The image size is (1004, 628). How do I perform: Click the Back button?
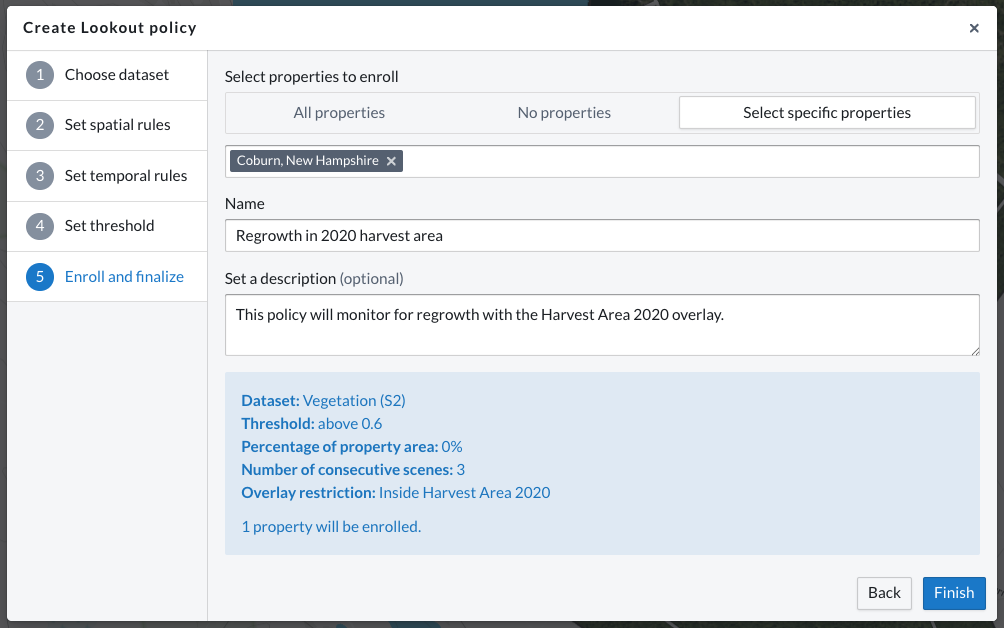pyautogui.click(x=884, y=593)
